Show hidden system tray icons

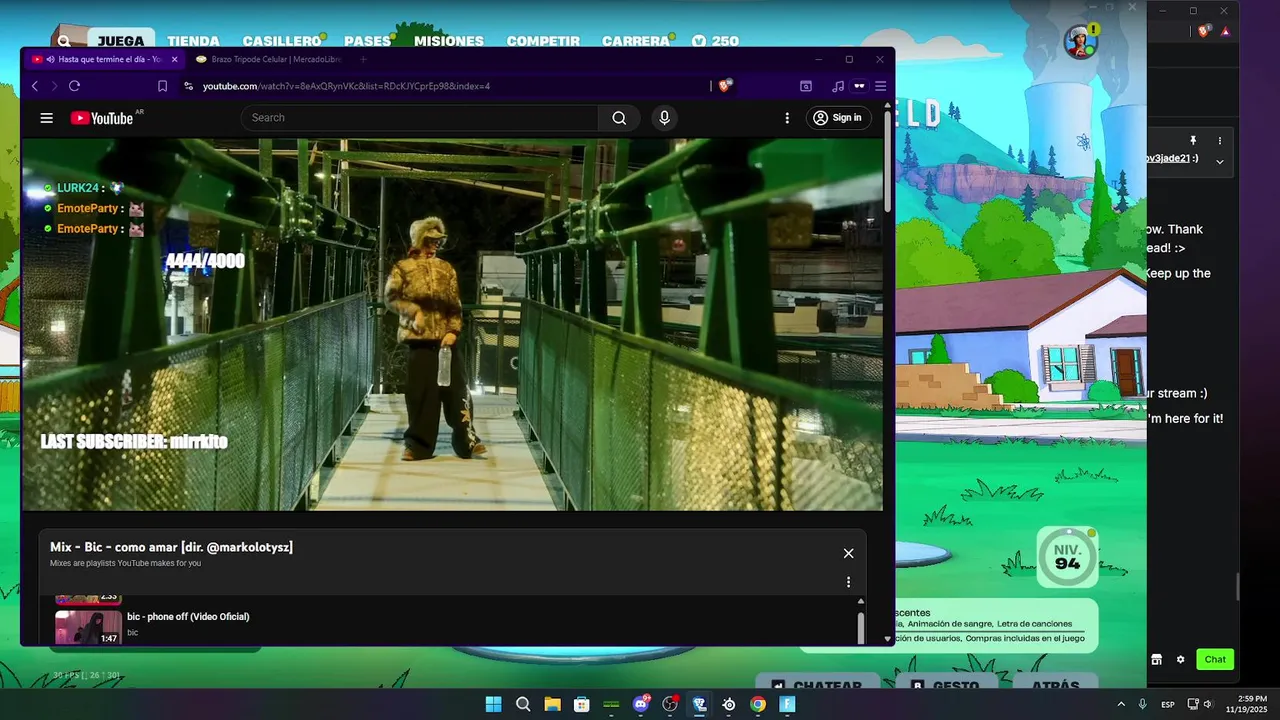click(1121, 704)
